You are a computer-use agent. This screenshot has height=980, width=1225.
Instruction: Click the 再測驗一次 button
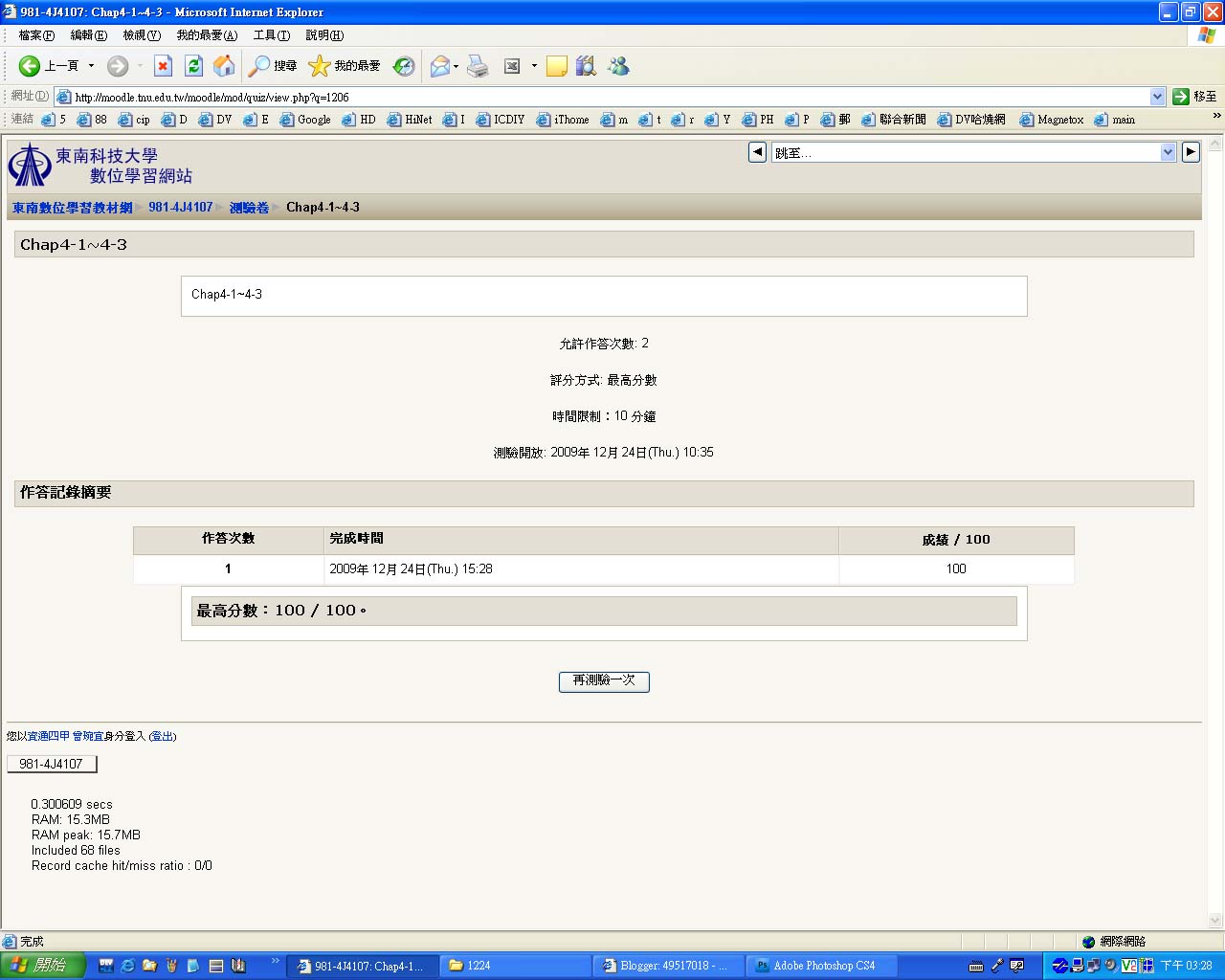604,681
